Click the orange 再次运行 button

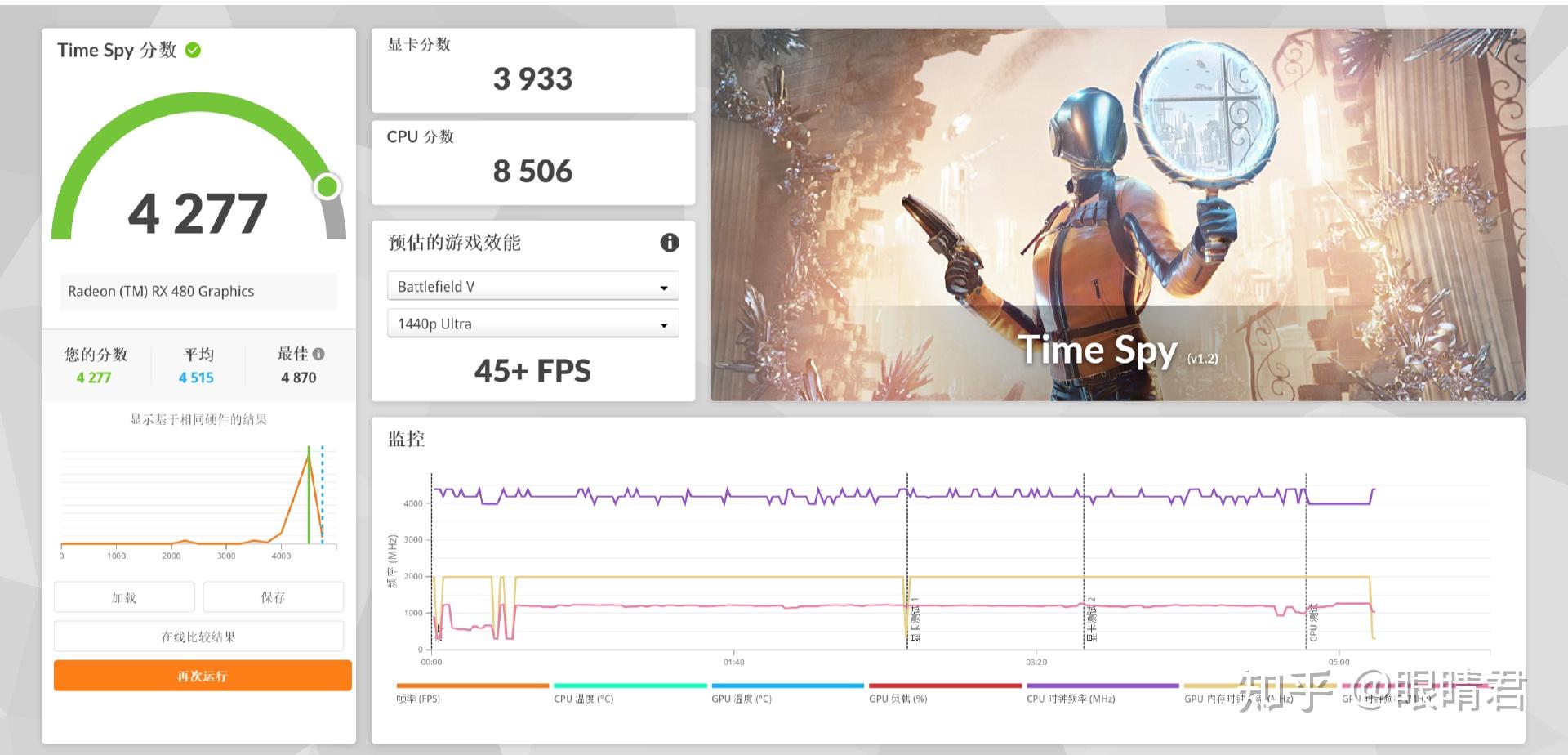203,676
